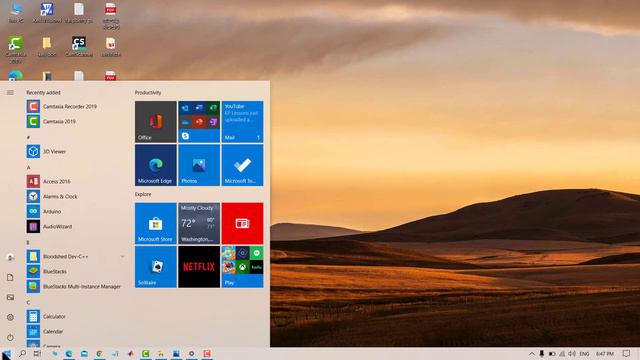Switch the ENG input language indicator
Image resolution: width=640 pixels, height=360 pixels.
[x=584, y=353]
